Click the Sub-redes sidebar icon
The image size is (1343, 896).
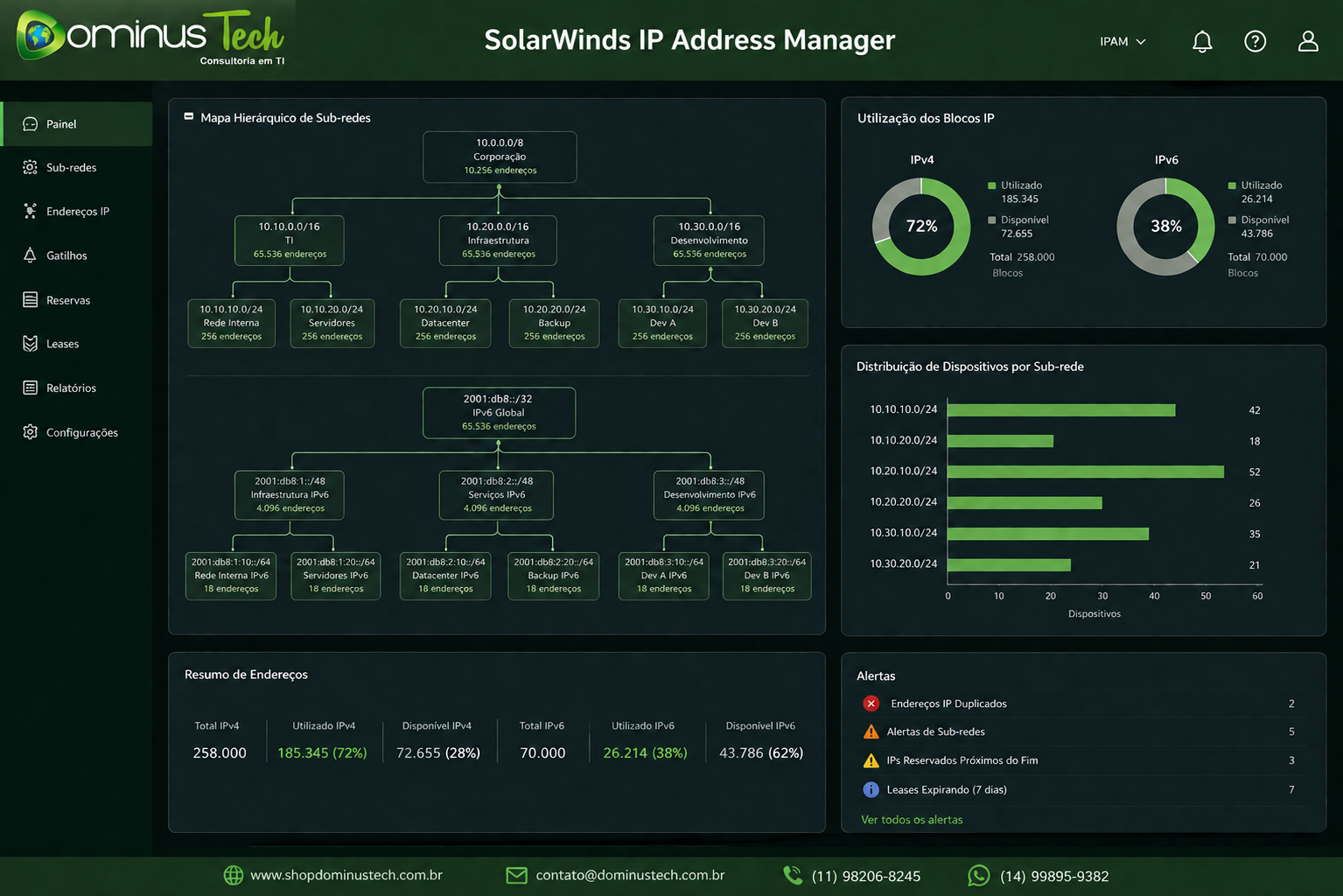[x=30, y=167]
